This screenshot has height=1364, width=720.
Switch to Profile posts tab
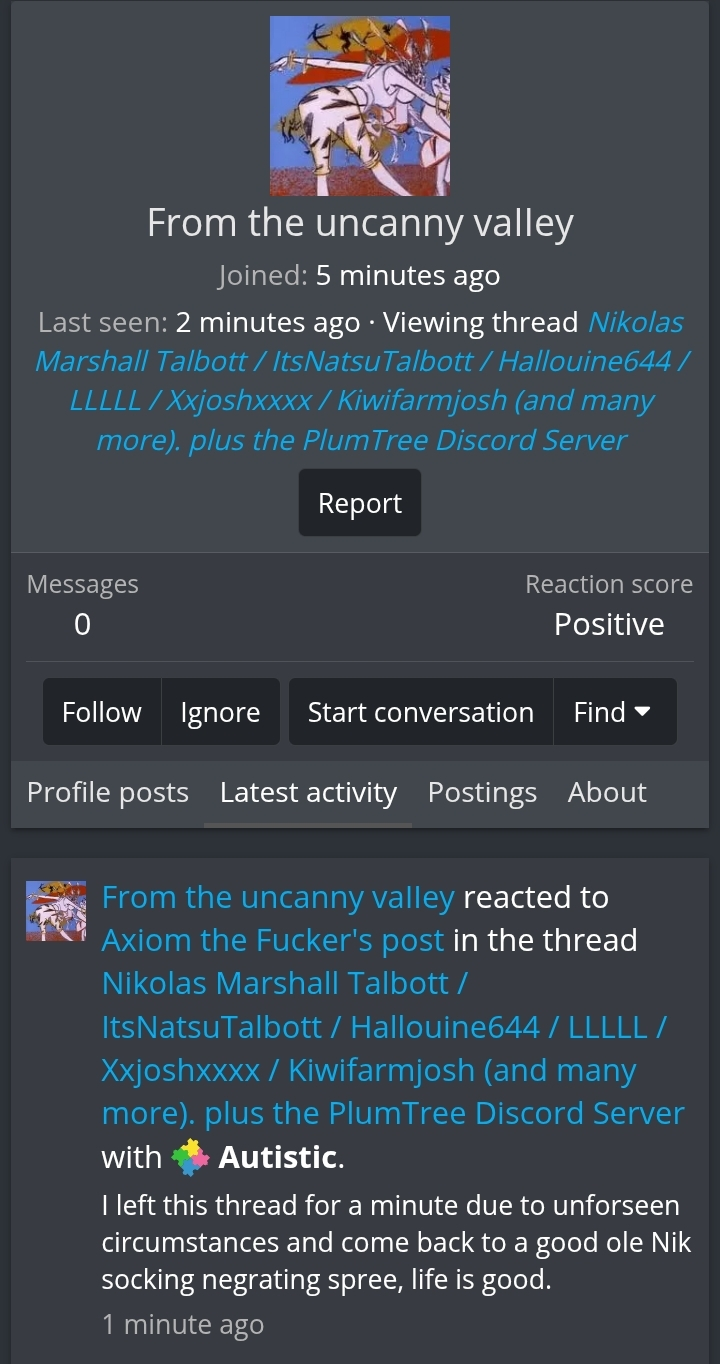click(x=108, y=793)
